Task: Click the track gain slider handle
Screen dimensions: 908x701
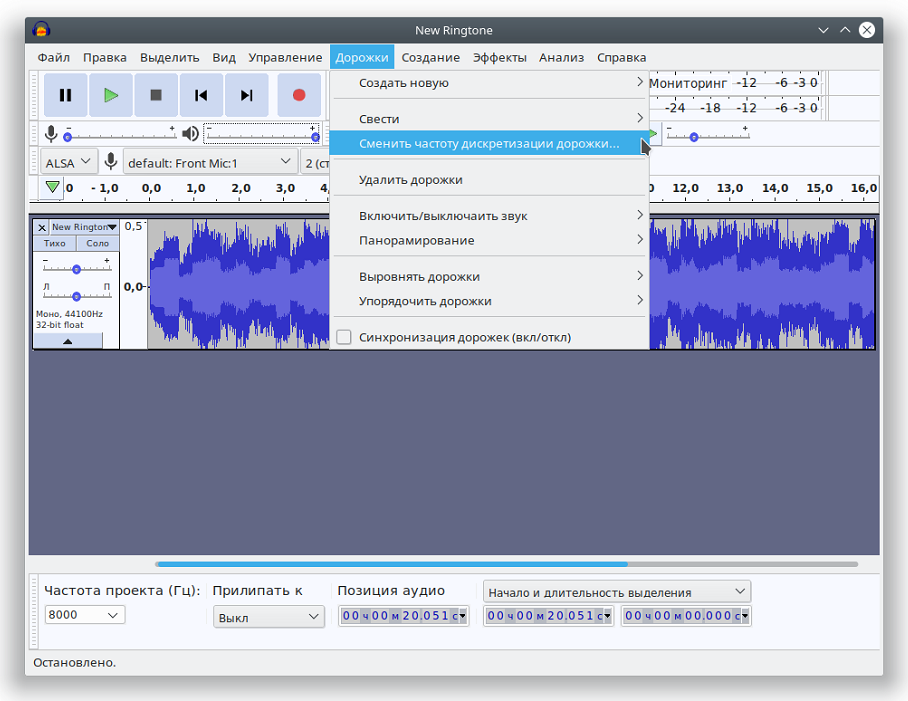Action: [76, 269]
